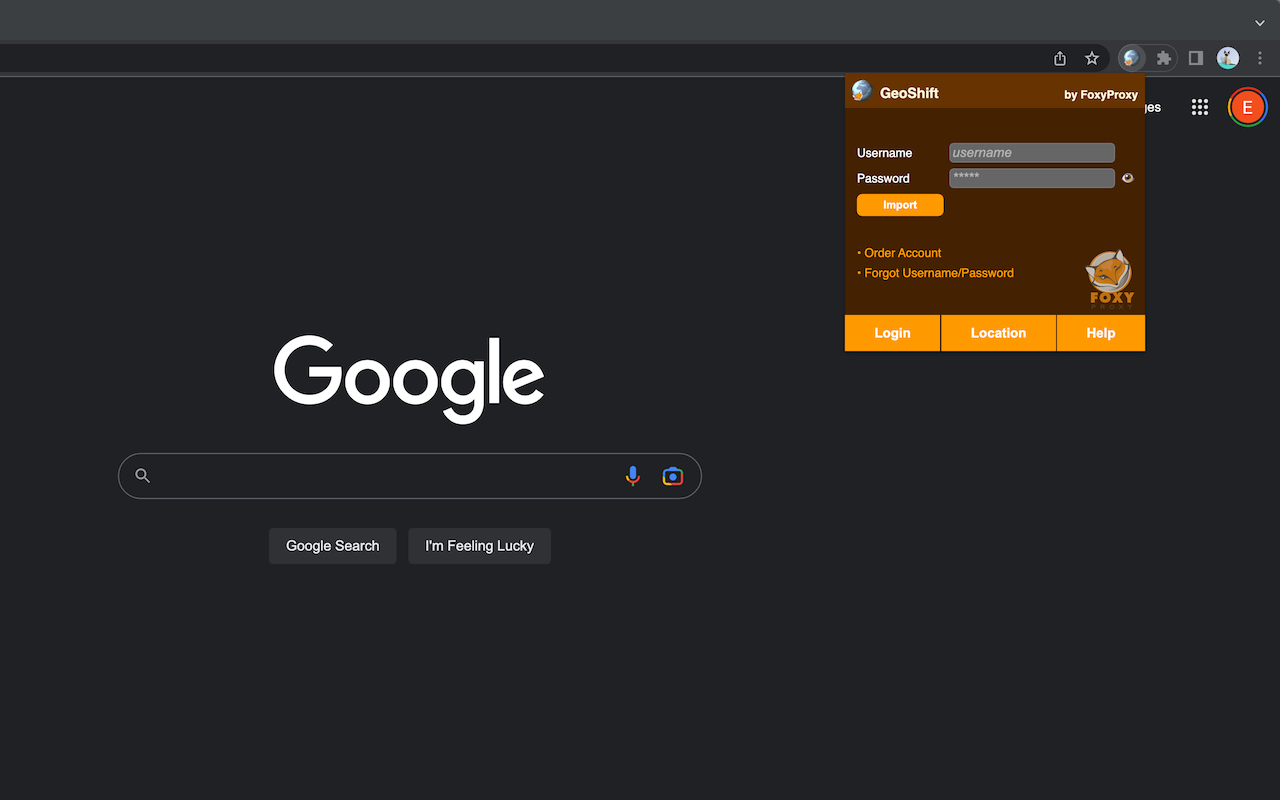Image resolution: width=1280 pixels, height=800 pixels.
Task: Click the Import button
Action: (x=899, y=204)
